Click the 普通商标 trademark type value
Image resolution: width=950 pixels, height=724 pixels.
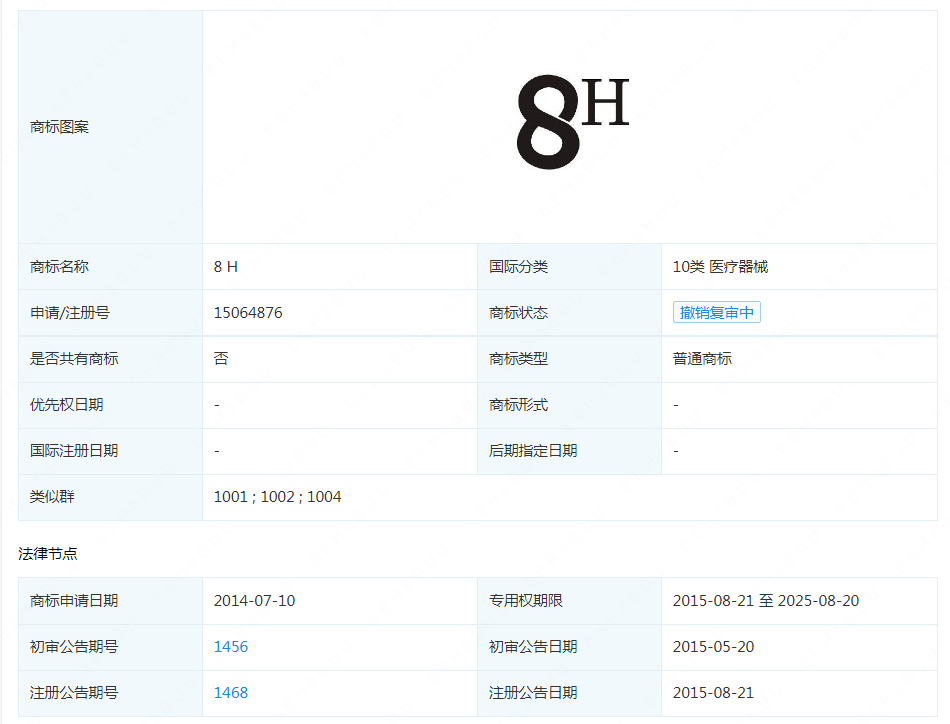coord(702,359)
